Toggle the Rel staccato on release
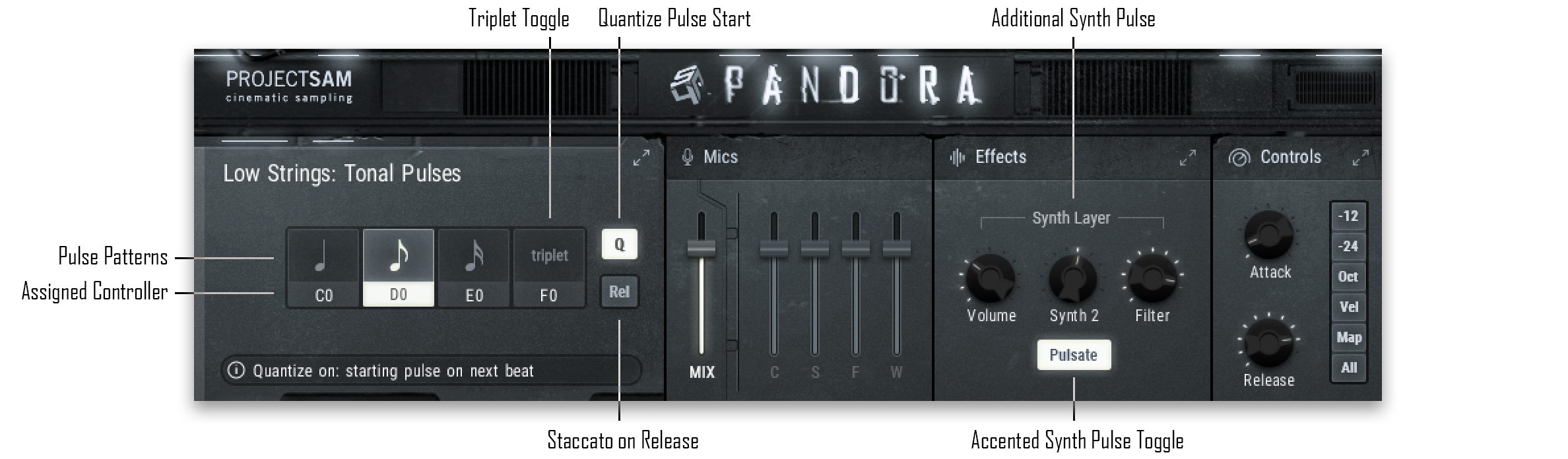Screen dimensions: 1568x459 click(x=620, y=291)
